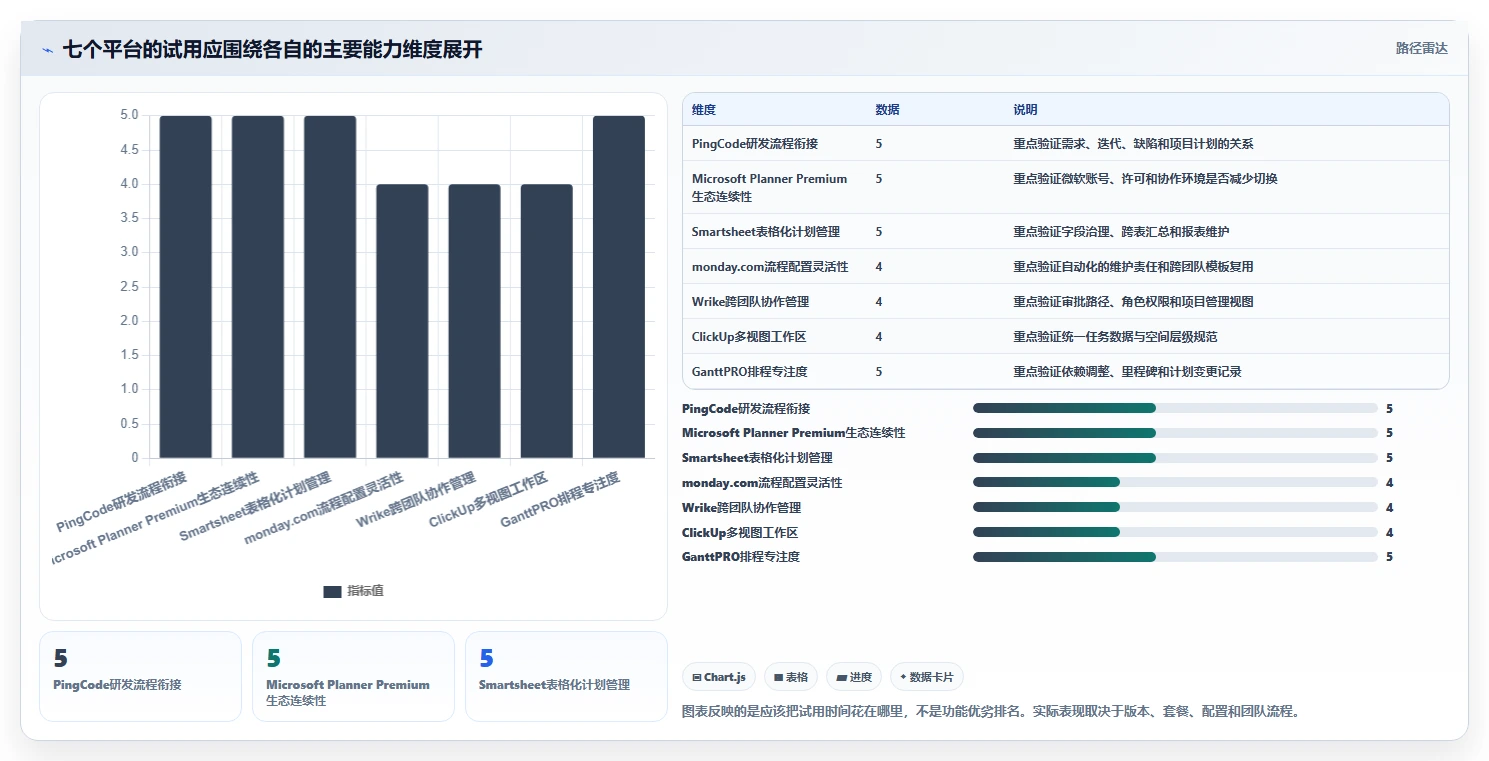Click the Microsoft Planner Premium chart bar

[x=258, y=287]
